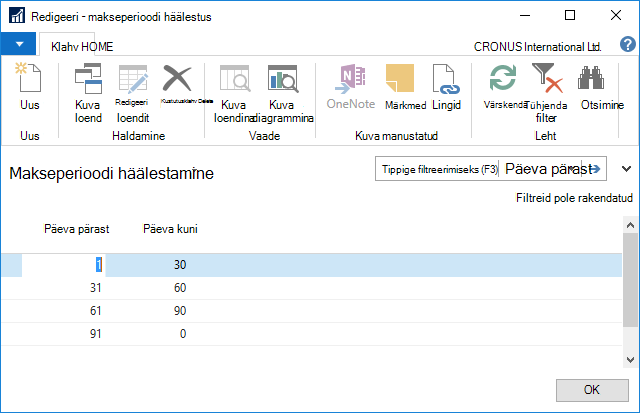The width and height of the screenshot is (640, 413).
Task: Switch to the Klahv HOME tab
Action: [x=82, y=47]
